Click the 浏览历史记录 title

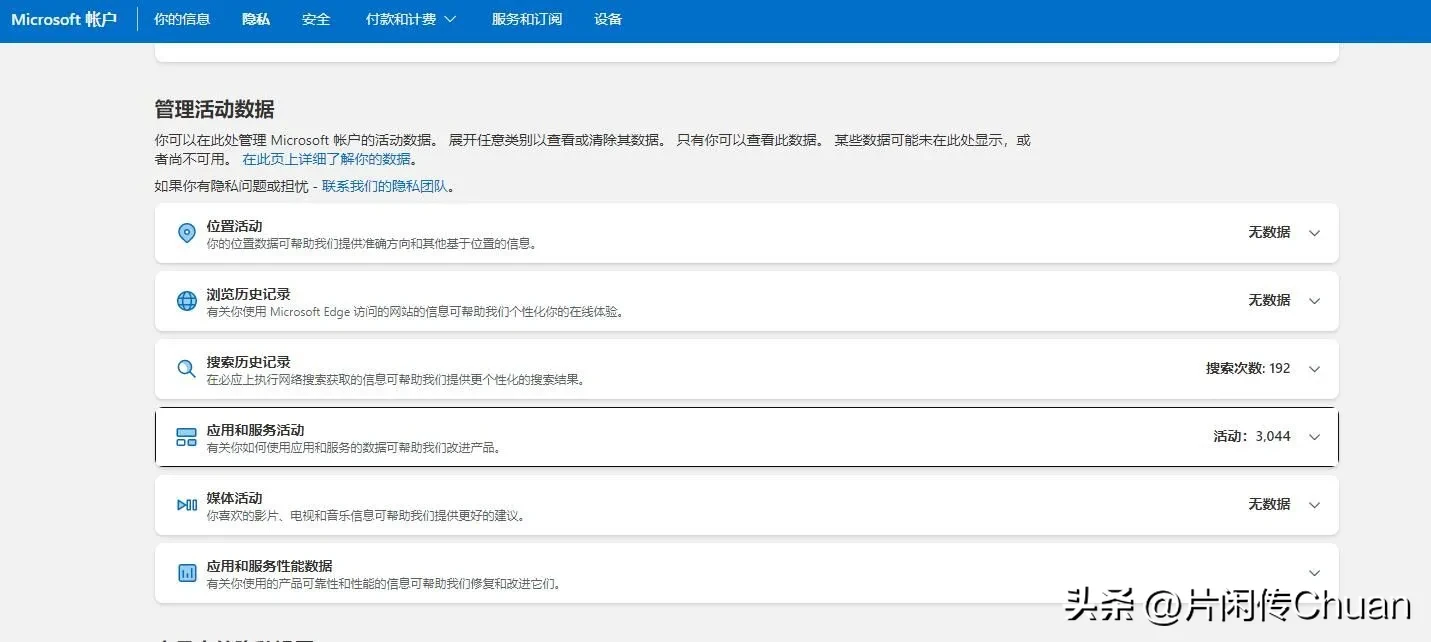pos(249,294)
